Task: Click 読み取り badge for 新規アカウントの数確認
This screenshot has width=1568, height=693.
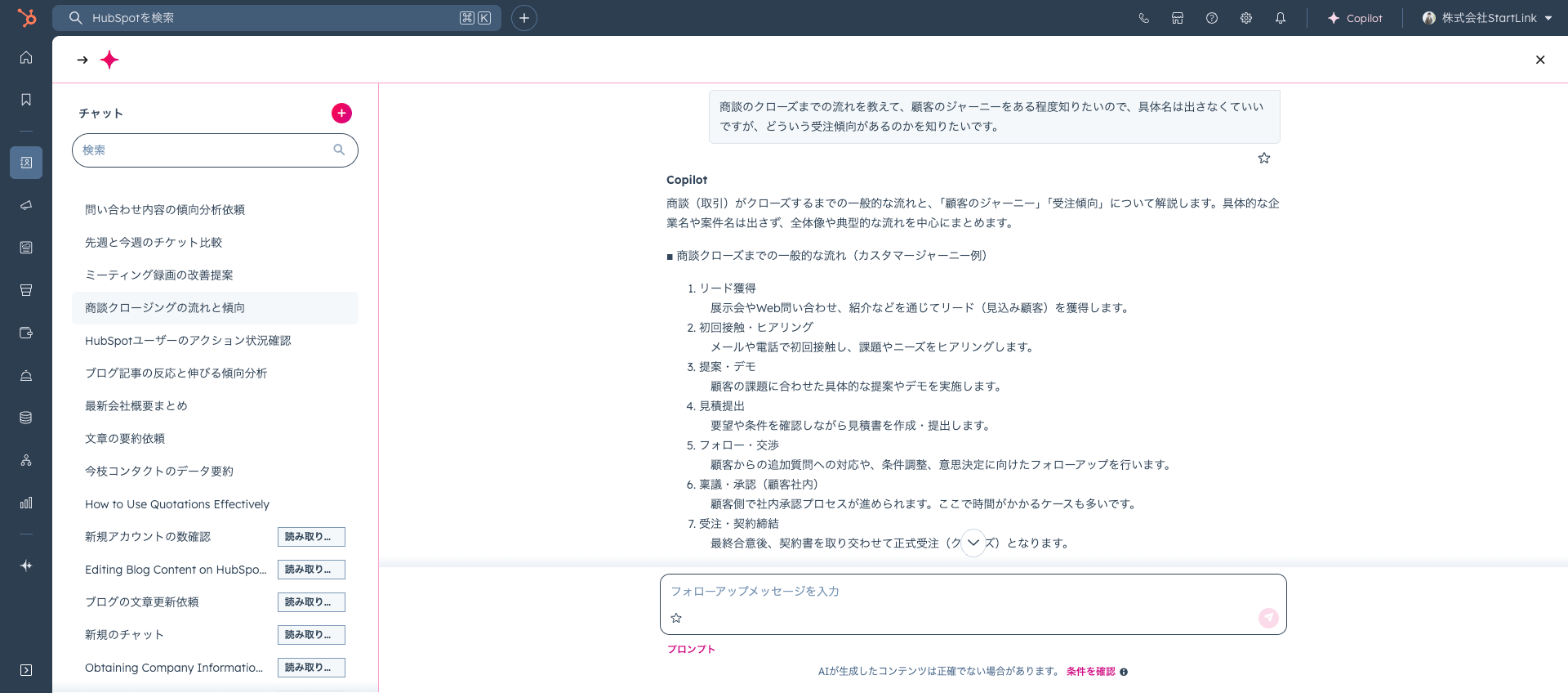Action: tap(311, 537)
